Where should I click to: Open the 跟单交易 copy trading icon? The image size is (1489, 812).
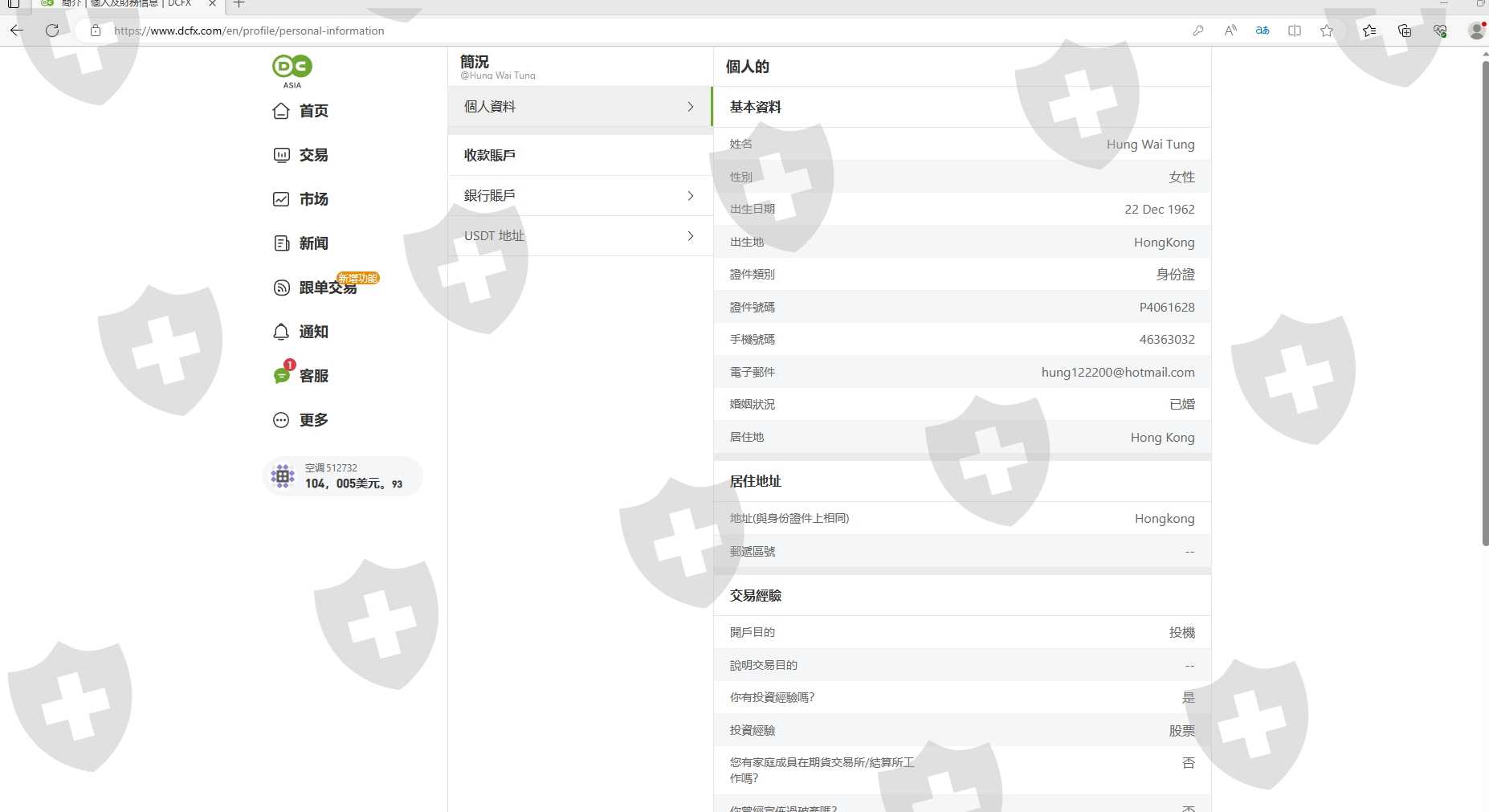[x=281, y=288]
